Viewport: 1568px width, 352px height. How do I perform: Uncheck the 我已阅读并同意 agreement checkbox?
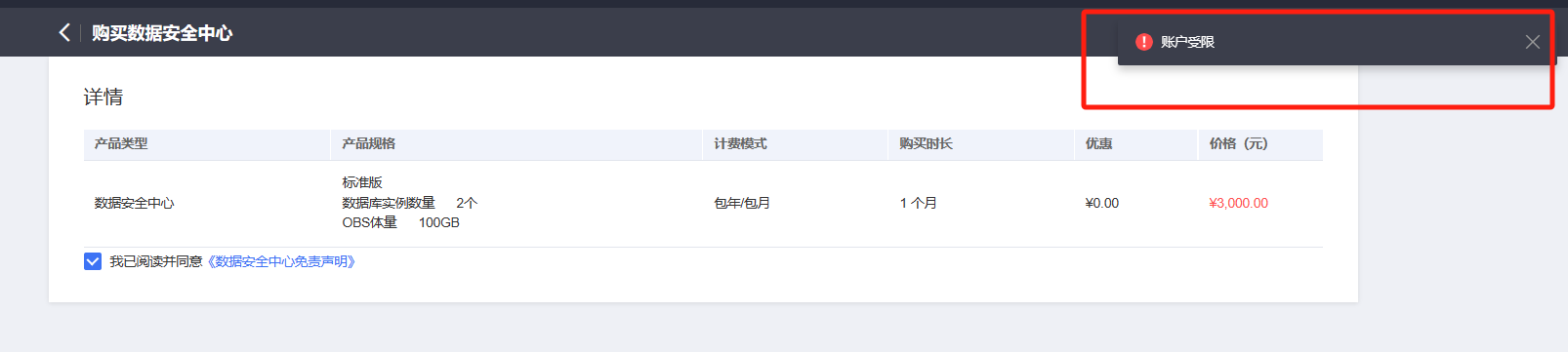93,261
